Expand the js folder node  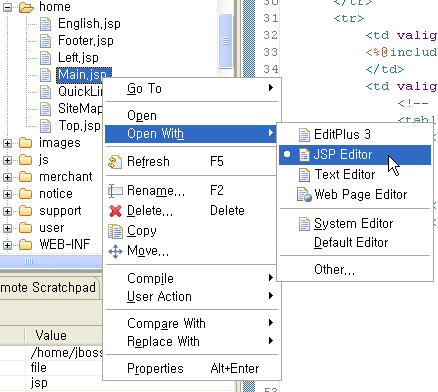click(7, 160)
